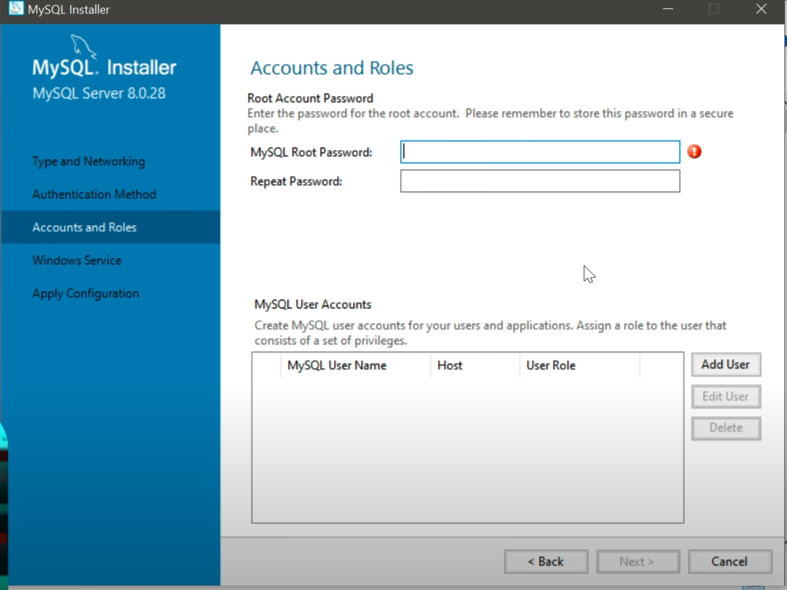This screenshot has height=590, width=787.
Task: Go to the Apply Configuration step
Action: [x=86, y=293]
